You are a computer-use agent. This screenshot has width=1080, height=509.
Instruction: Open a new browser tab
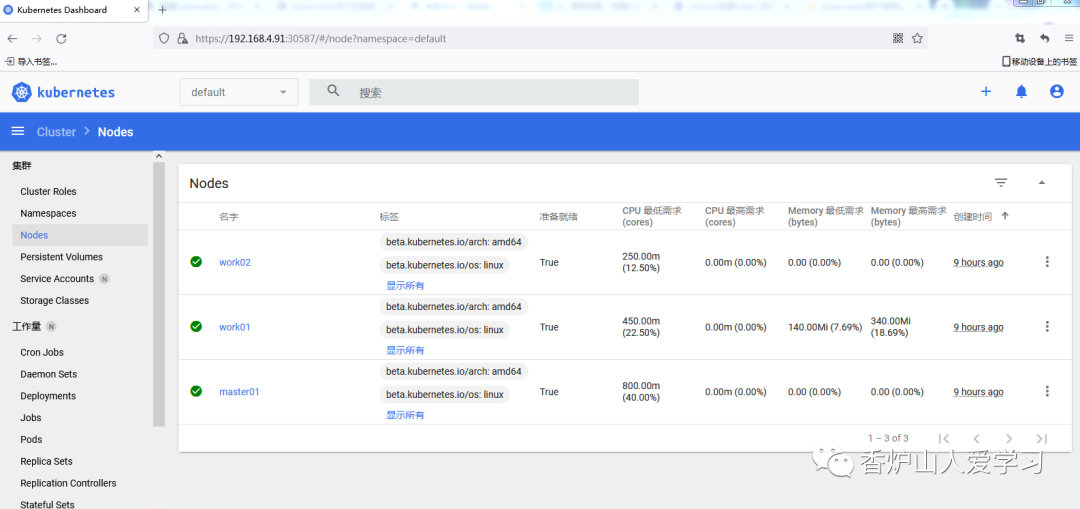tap(163, 10)
